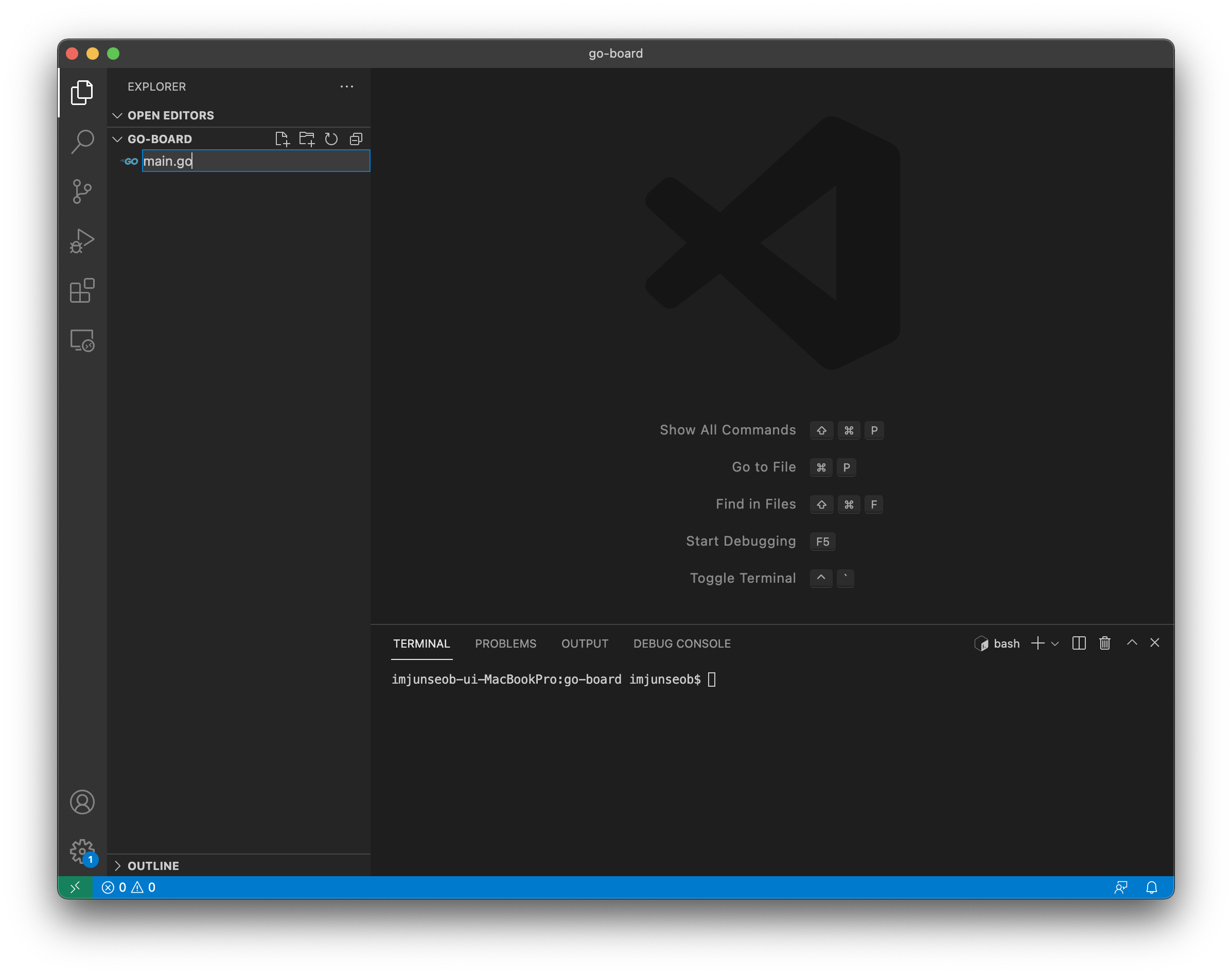
Task: Split the terminal panel
Action: (x=1079, y=643)
